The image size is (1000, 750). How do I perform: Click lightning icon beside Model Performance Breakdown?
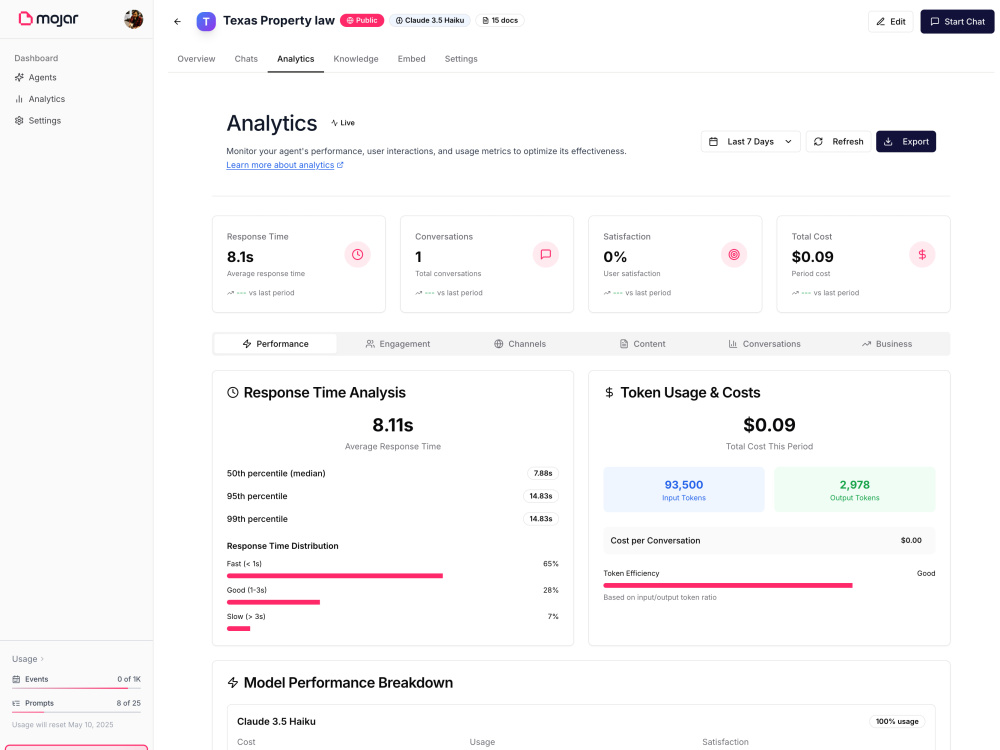coord(233,683)
